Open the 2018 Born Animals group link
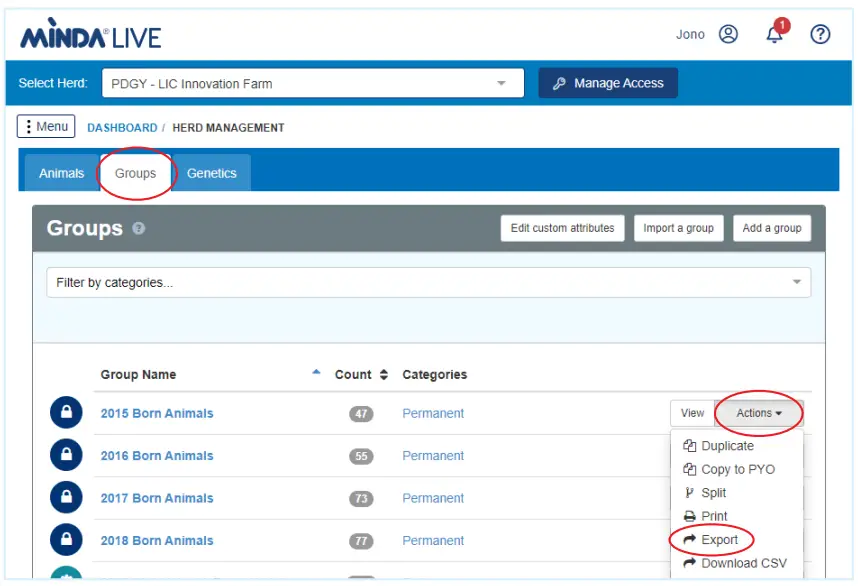The image size is (858, 586). point(156,541)
